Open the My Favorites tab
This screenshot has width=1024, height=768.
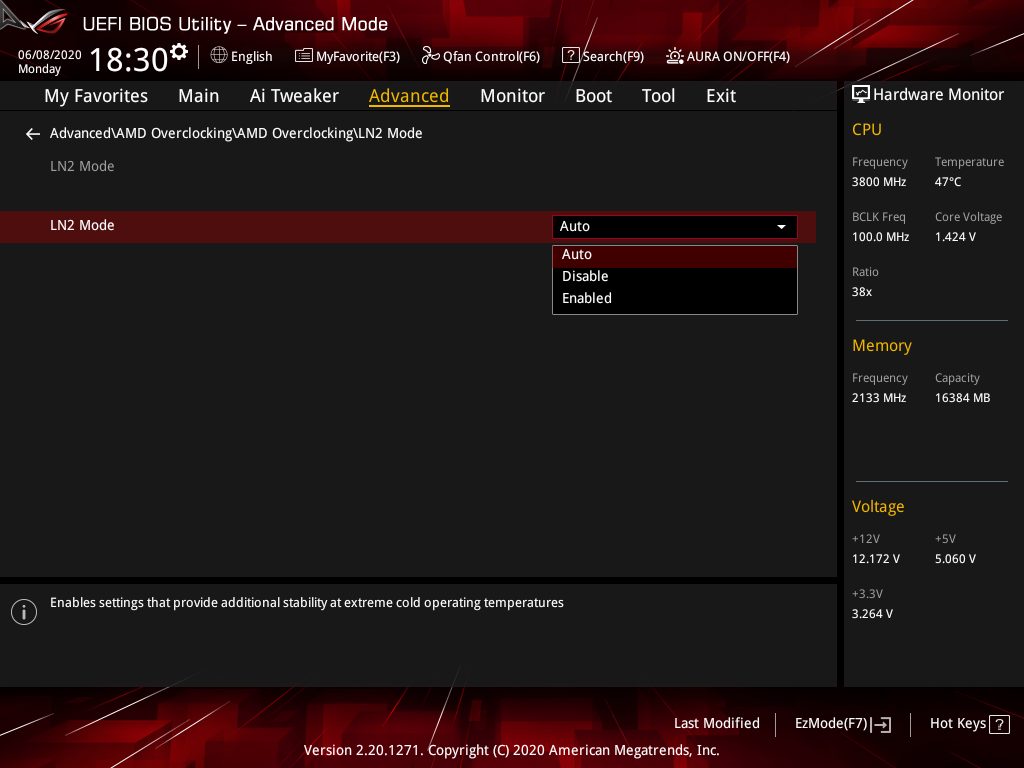(96, 96)
